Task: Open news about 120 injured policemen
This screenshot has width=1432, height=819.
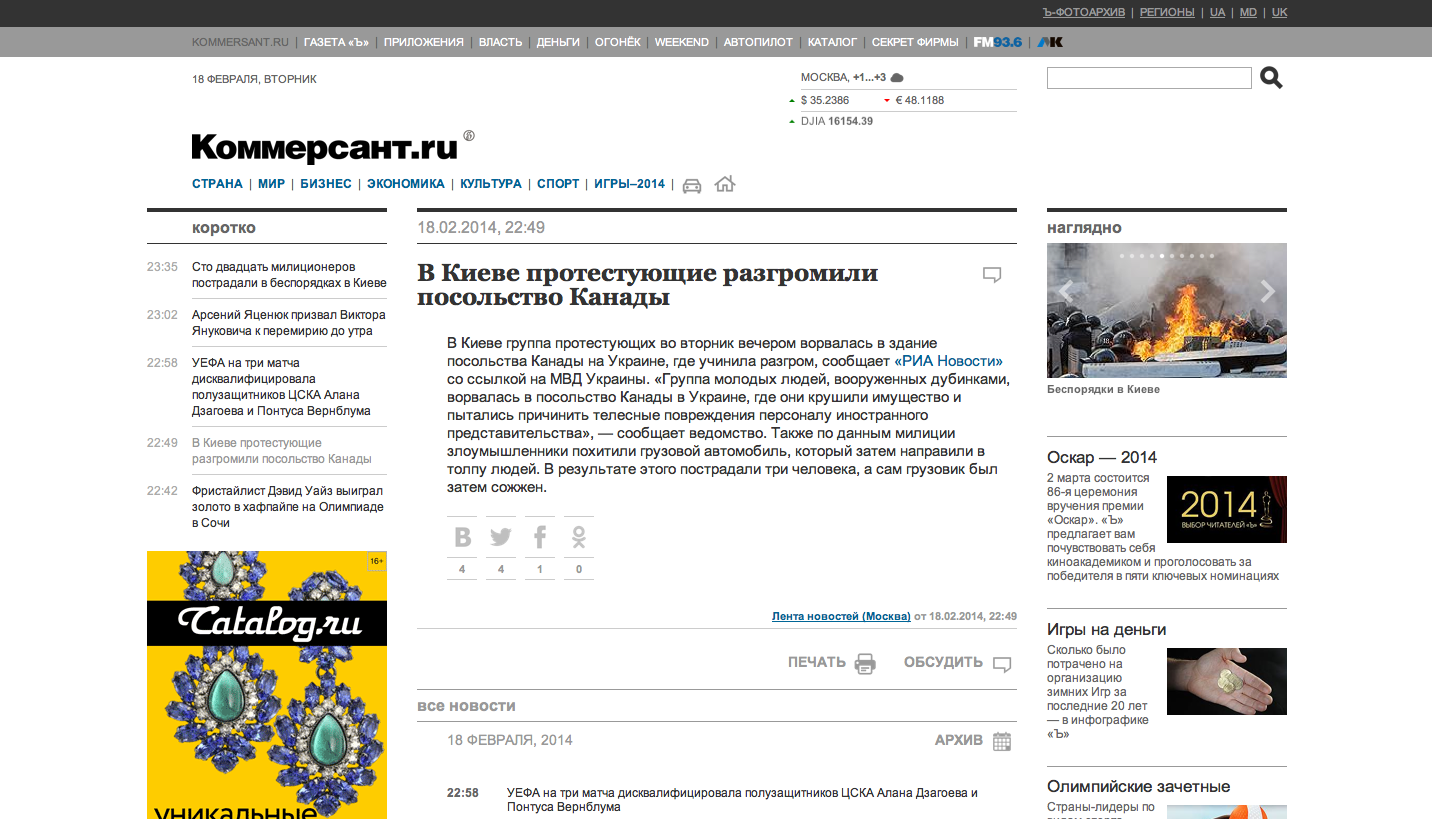Action: tap(289, 275)
